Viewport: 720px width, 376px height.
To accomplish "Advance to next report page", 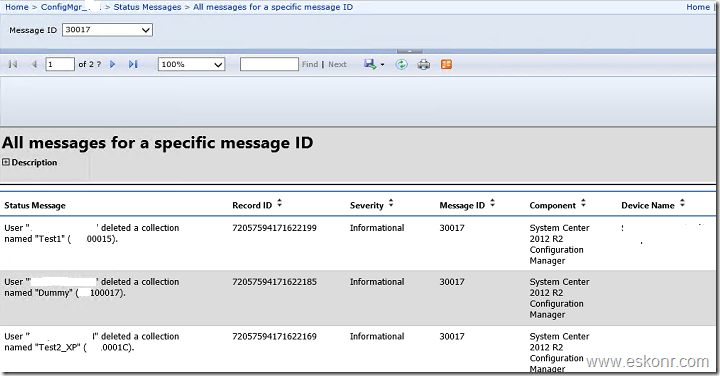I will pos(112,64).
